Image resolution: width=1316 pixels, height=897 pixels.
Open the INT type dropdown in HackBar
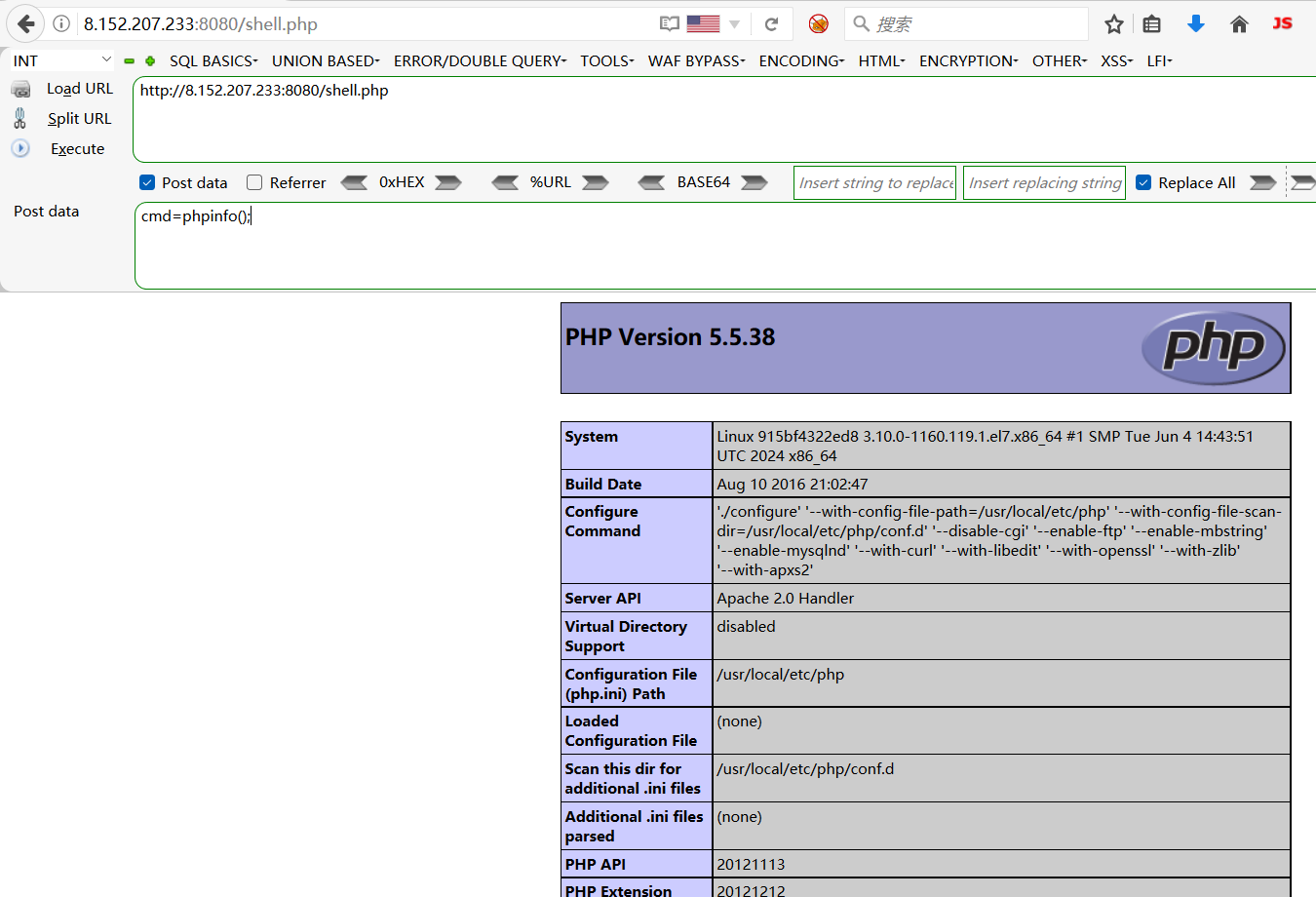point(61,60)
